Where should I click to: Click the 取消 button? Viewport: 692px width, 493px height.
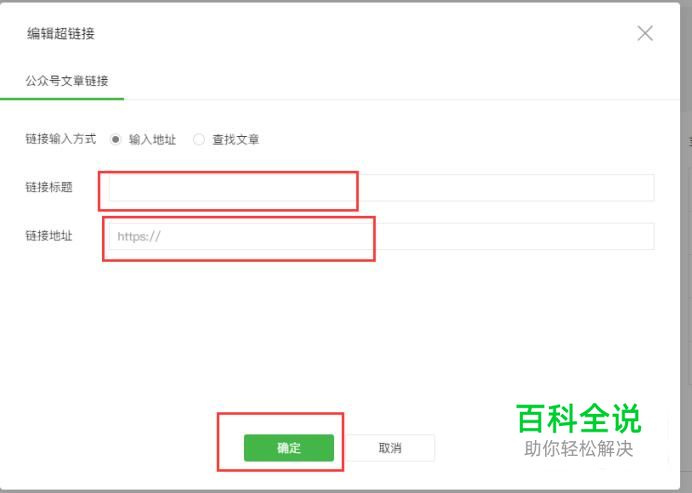click(x=390, y=448)
